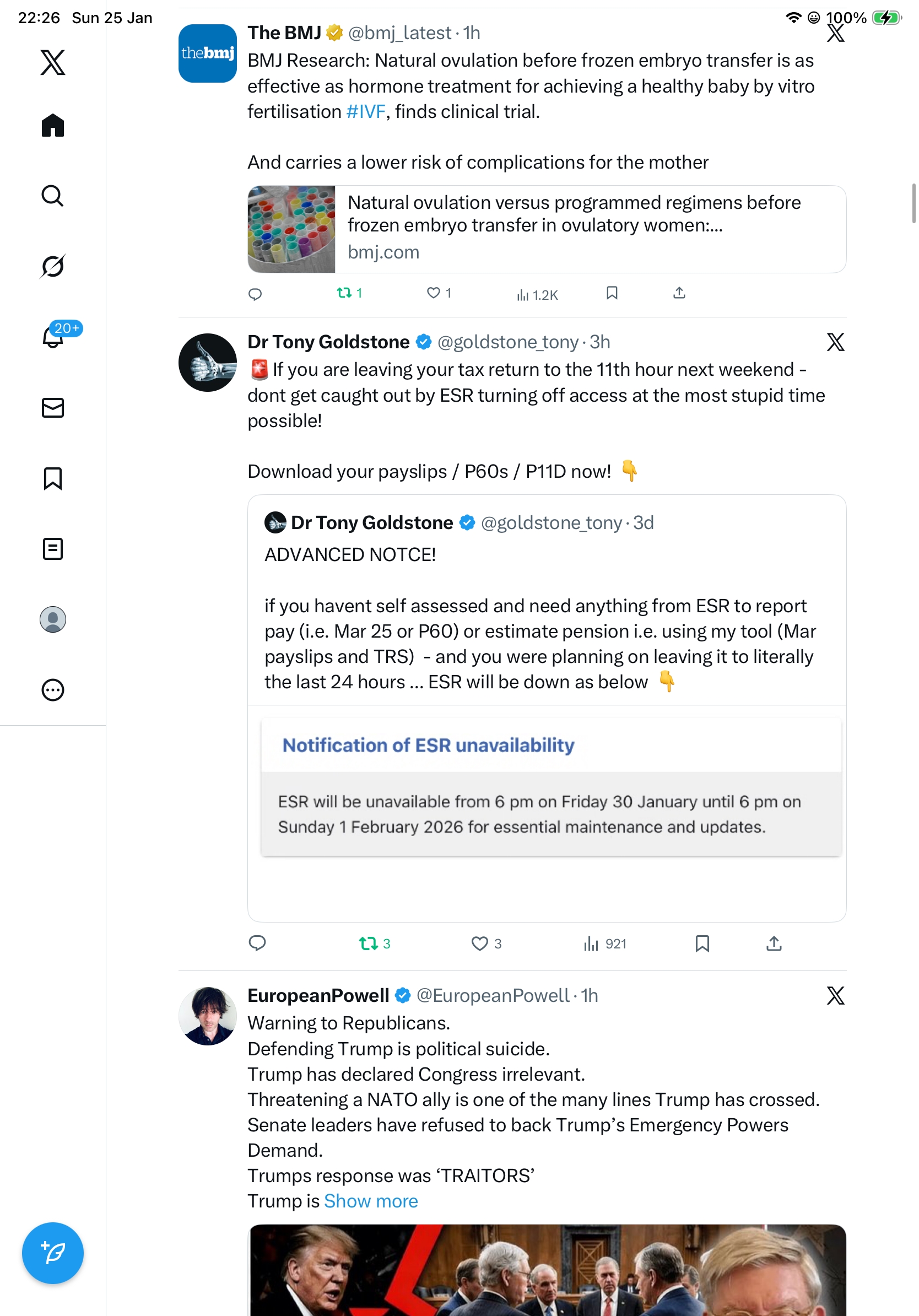
Task: Open the #IVF hashtag link
Action: (x=365, y=112)
